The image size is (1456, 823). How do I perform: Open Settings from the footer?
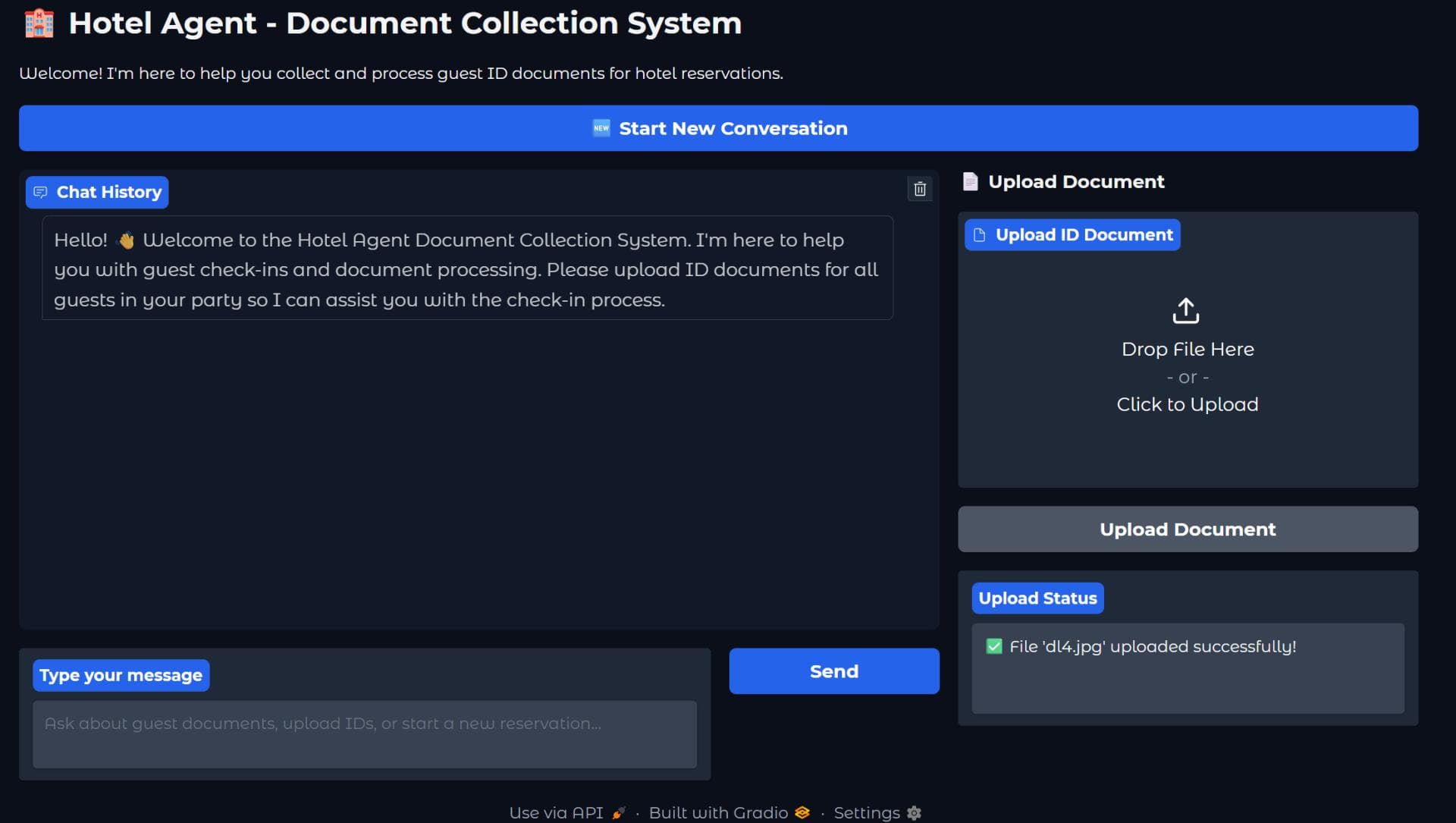pos(877,812)
